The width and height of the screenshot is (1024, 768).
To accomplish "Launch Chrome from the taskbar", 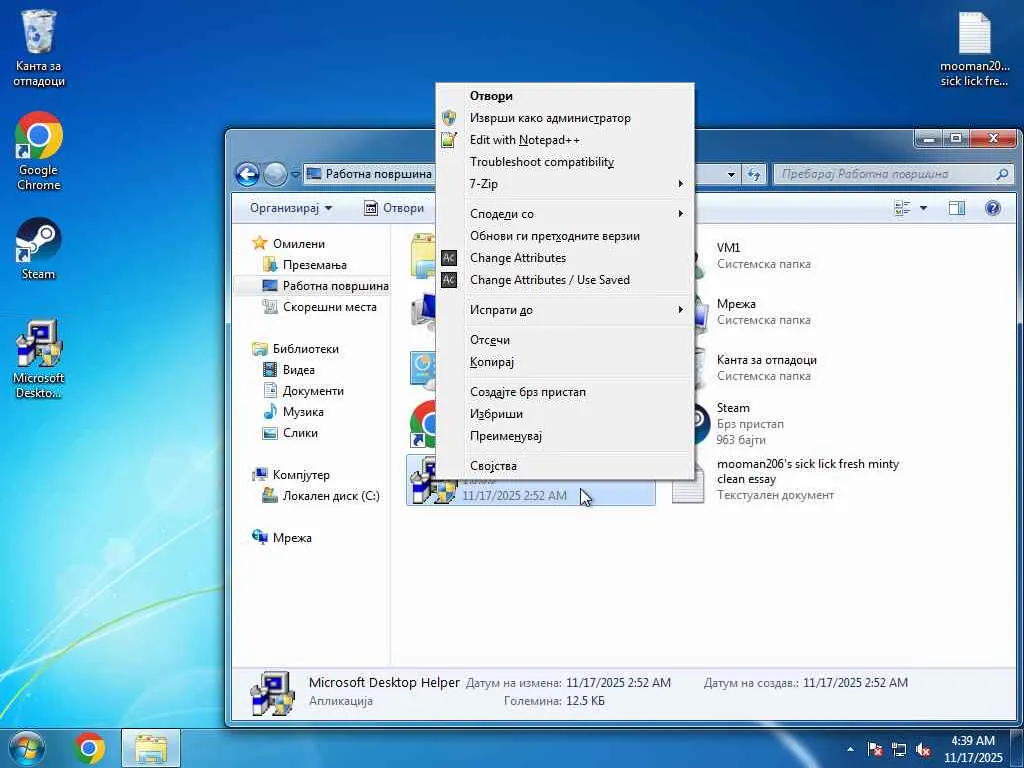I will (x=89, y=748).
